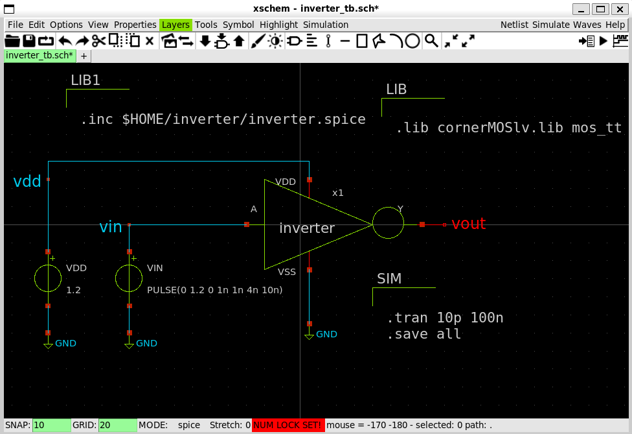Switch to the inverter_tb.sch tab
Screen dimensions: 632x434
(x=39, y=56)
